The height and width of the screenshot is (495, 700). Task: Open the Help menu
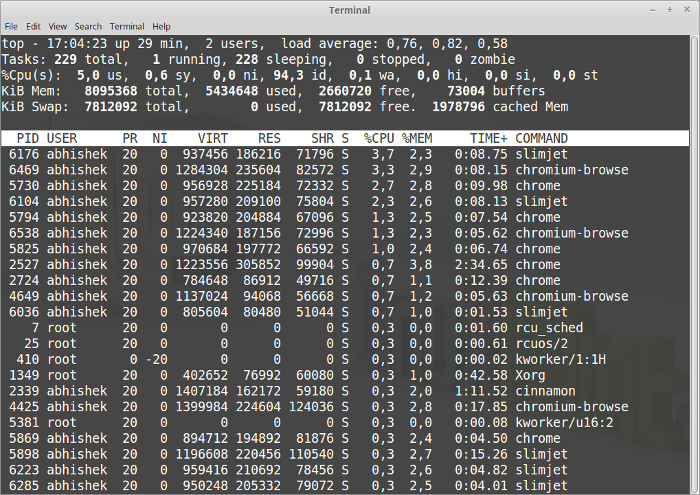click(x=161, y=26)
